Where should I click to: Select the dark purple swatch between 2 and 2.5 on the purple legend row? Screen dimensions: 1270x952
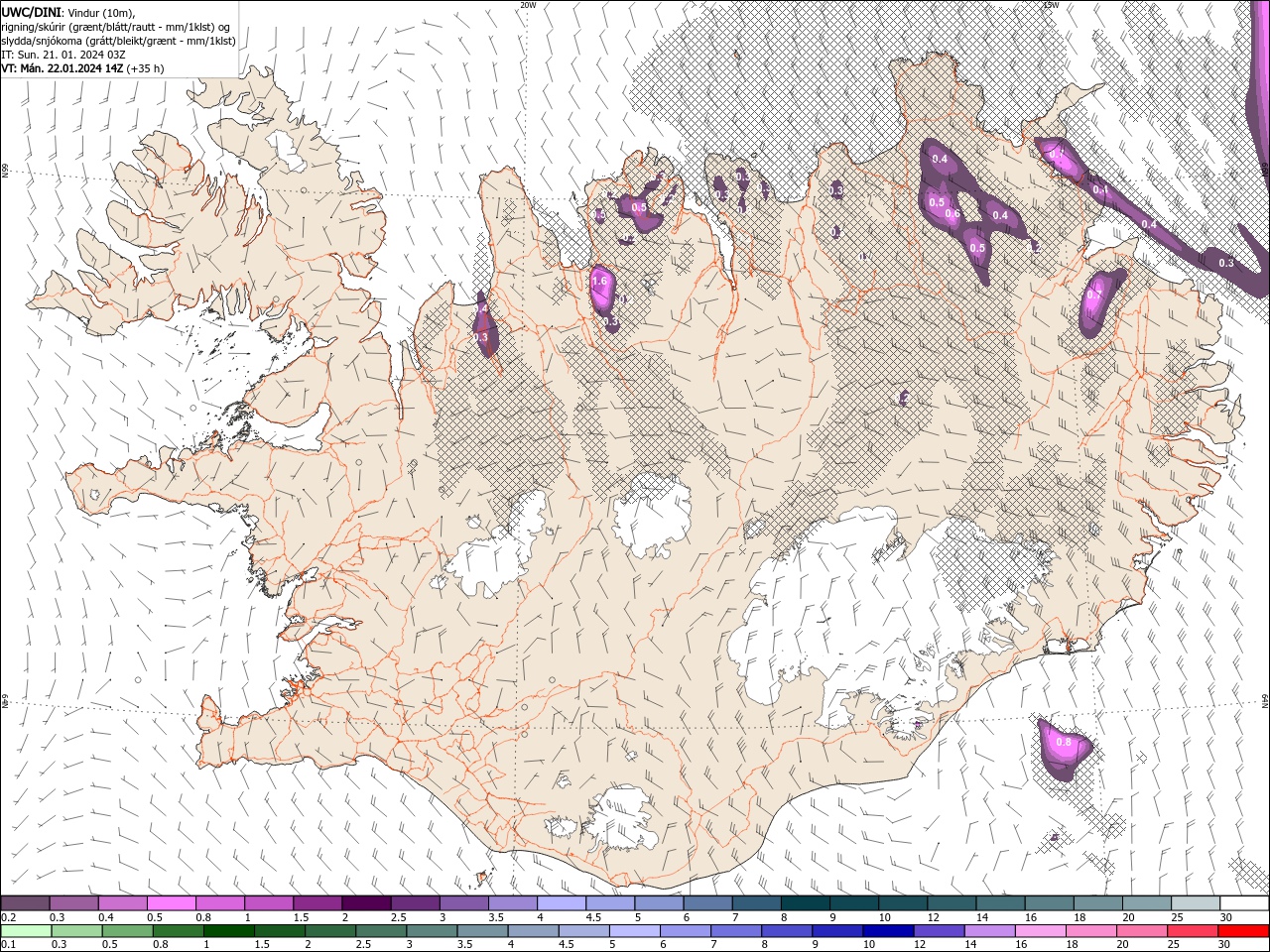366,903
